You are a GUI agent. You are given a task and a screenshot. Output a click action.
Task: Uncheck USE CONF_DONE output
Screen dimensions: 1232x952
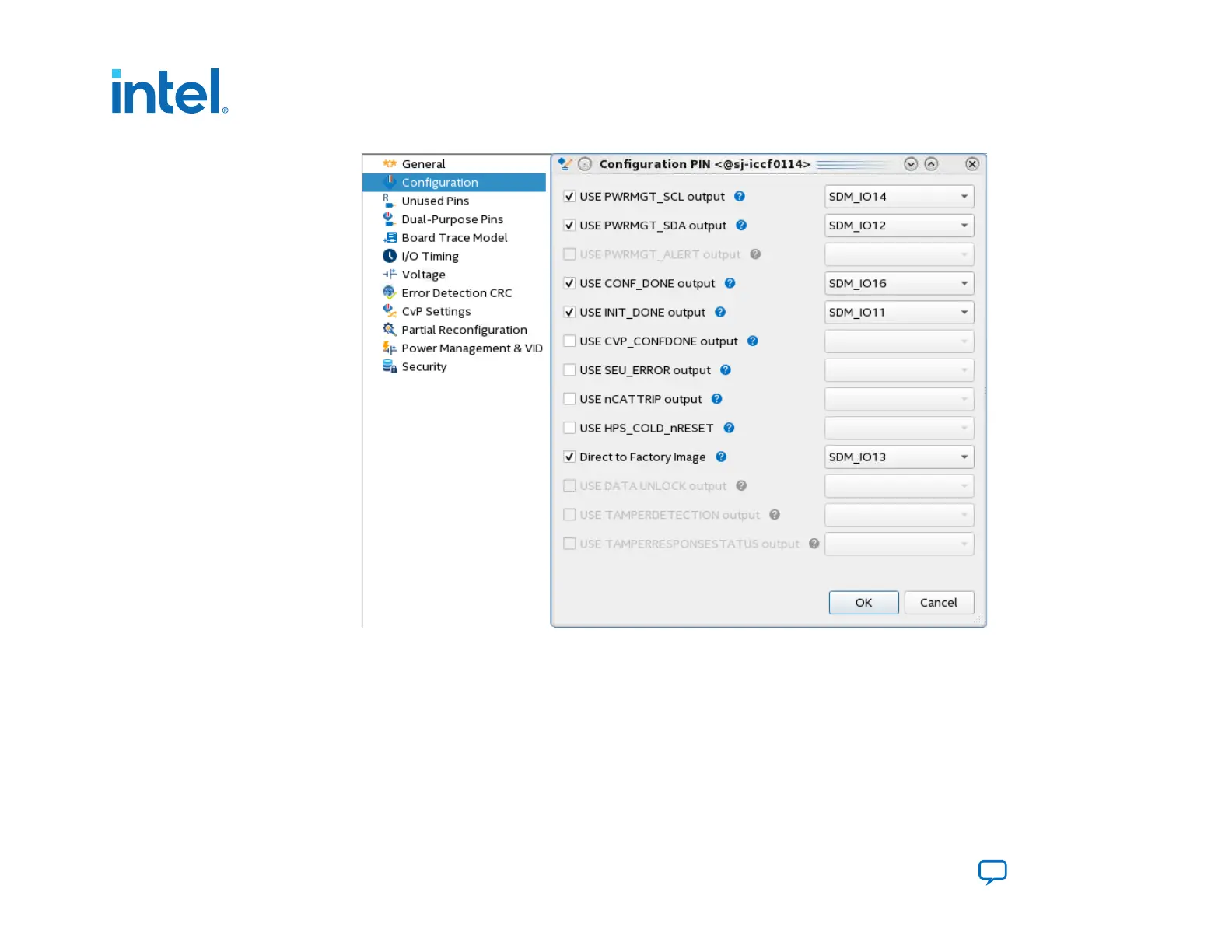[x=569, y=283]
